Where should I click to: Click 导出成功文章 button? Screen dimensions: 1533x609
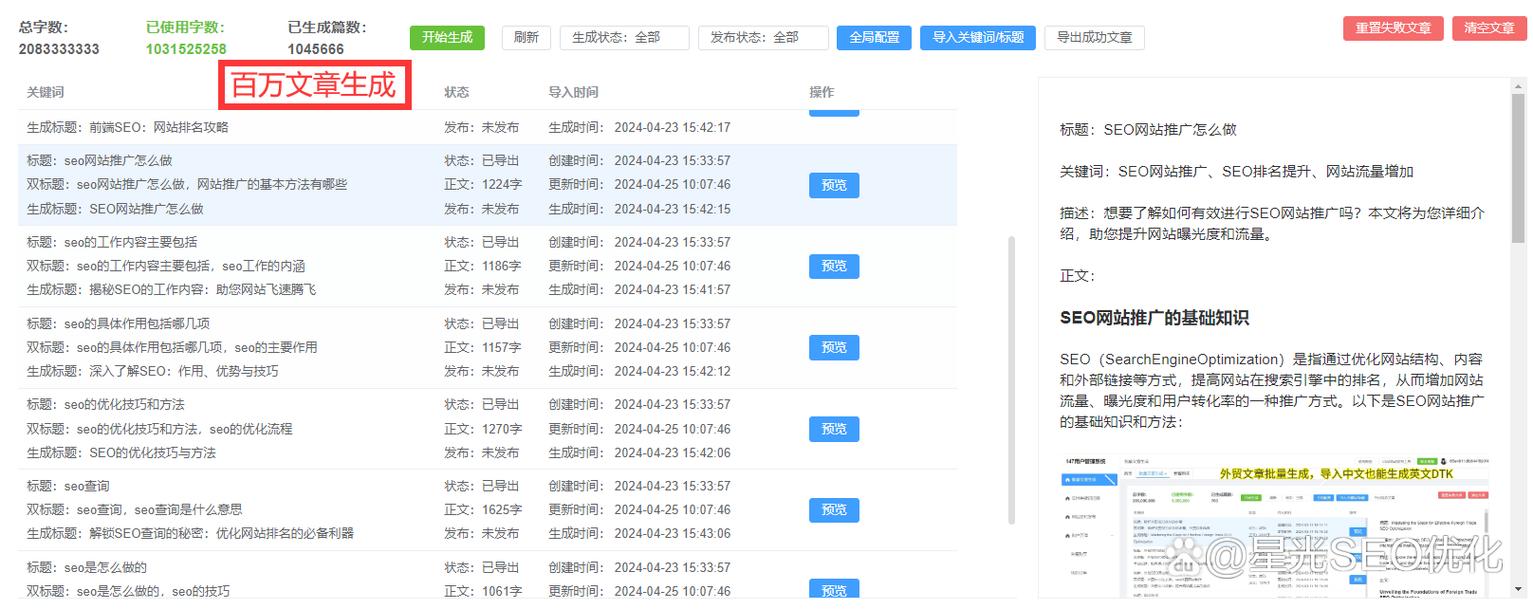coord(1095,37)
